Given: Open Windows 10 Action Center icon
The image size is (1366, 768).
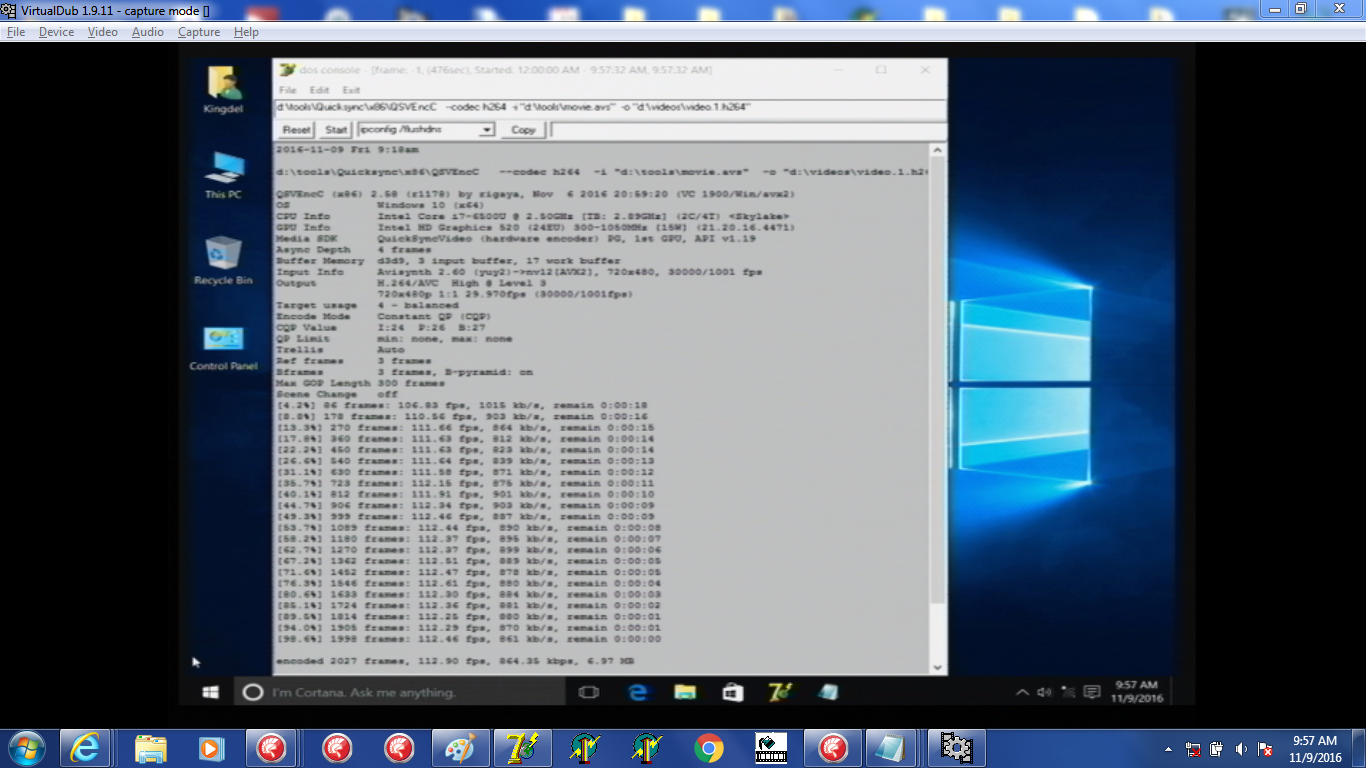Looking at the screenshot, I should 1092,692.
